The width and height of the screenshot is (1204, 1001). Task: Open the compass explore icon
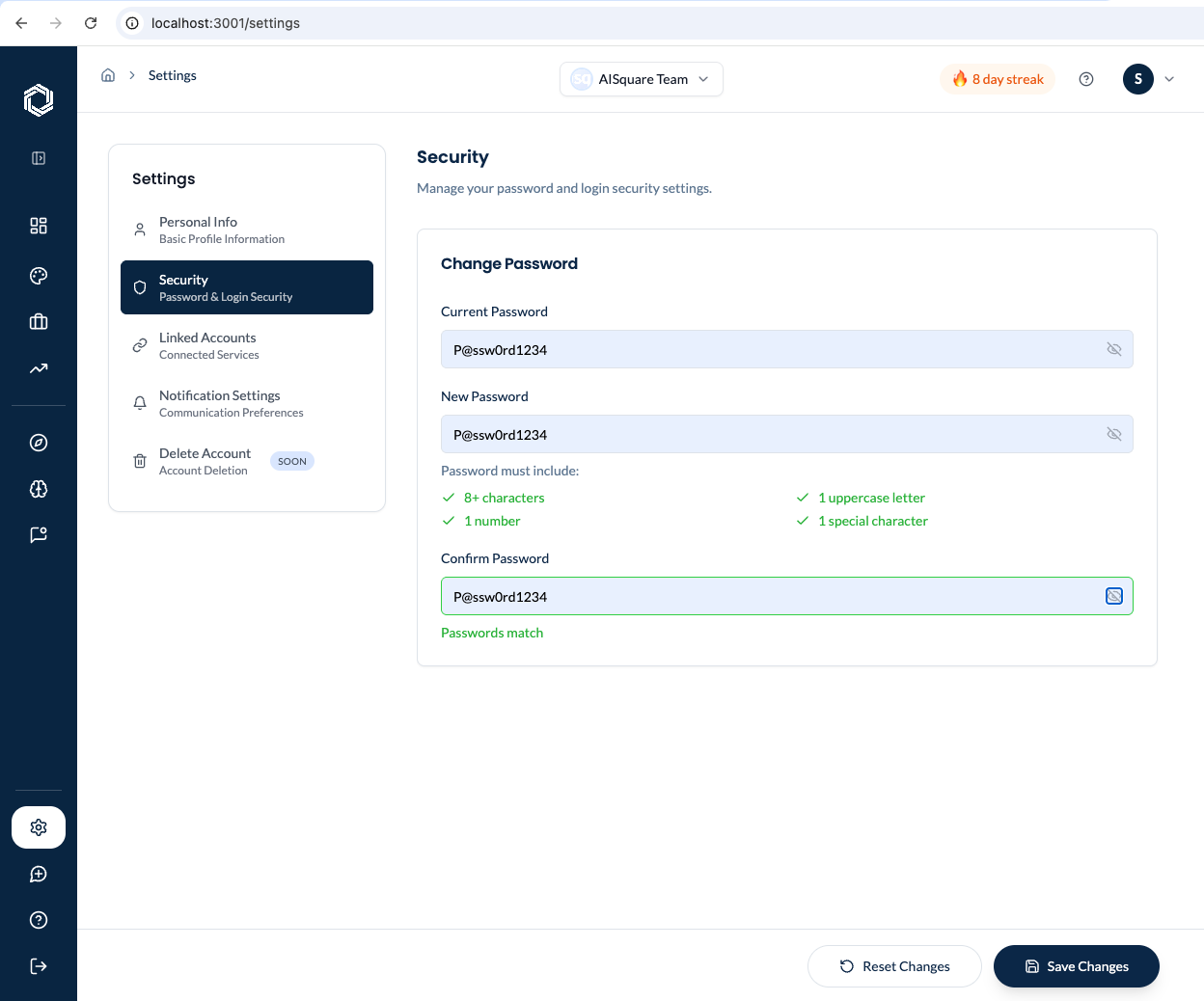click(x=39, y=443)
